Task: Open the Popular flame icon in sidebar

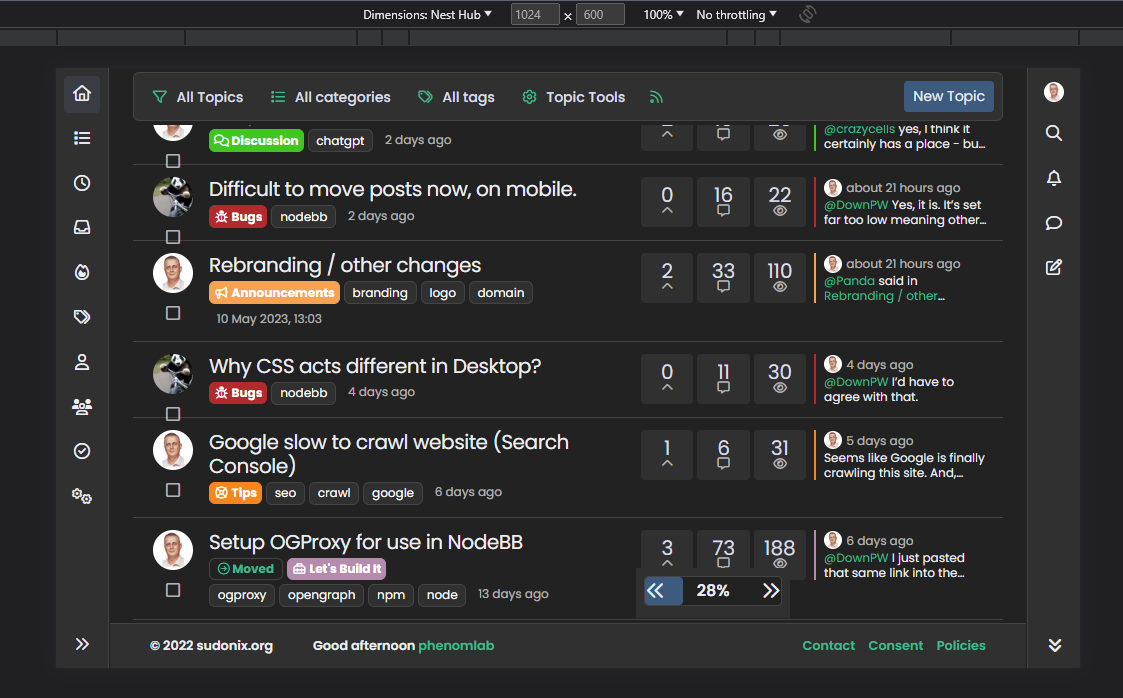Action: pyautogui.click(x=82, y=272)
